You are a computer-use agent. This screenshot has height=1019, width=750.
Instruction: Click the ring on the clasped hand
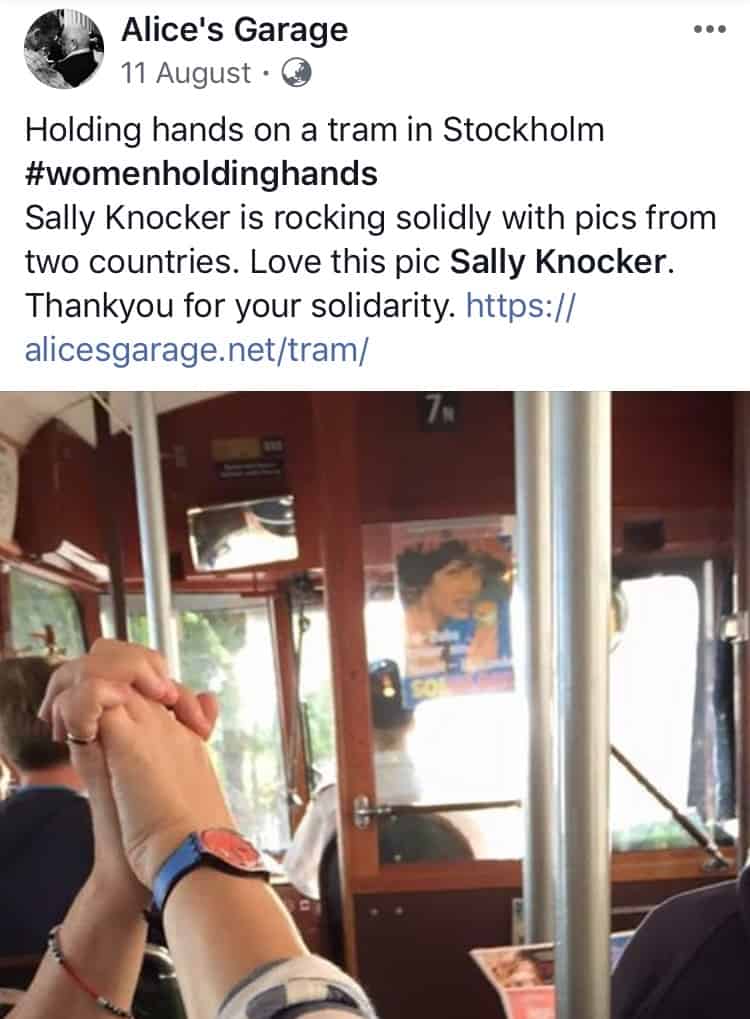[x=81, y=738]
